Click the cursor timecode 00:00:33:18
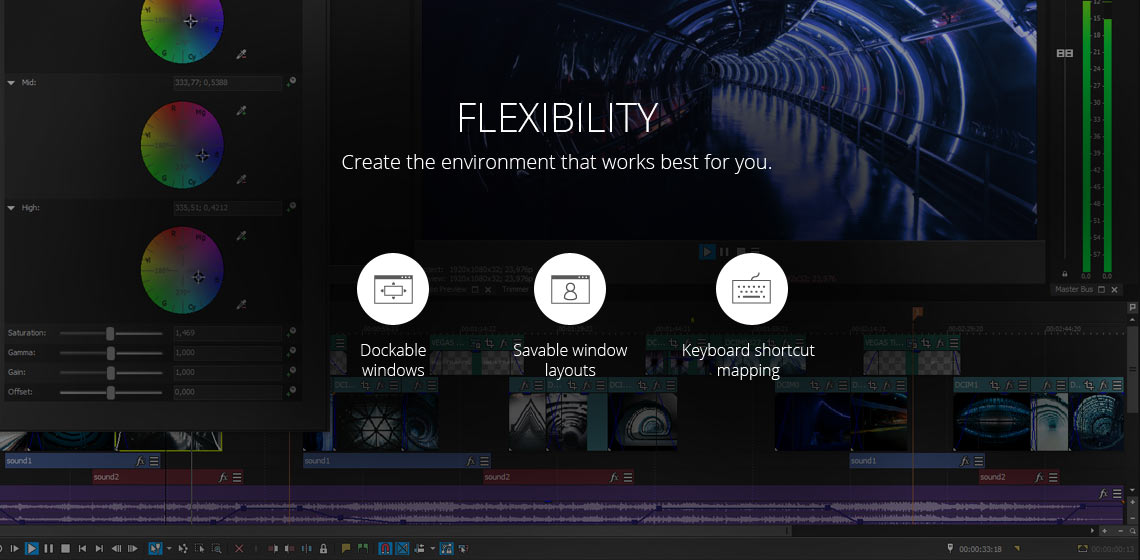The width and height of the screenshot is (1140, 560). coord(981,549)
